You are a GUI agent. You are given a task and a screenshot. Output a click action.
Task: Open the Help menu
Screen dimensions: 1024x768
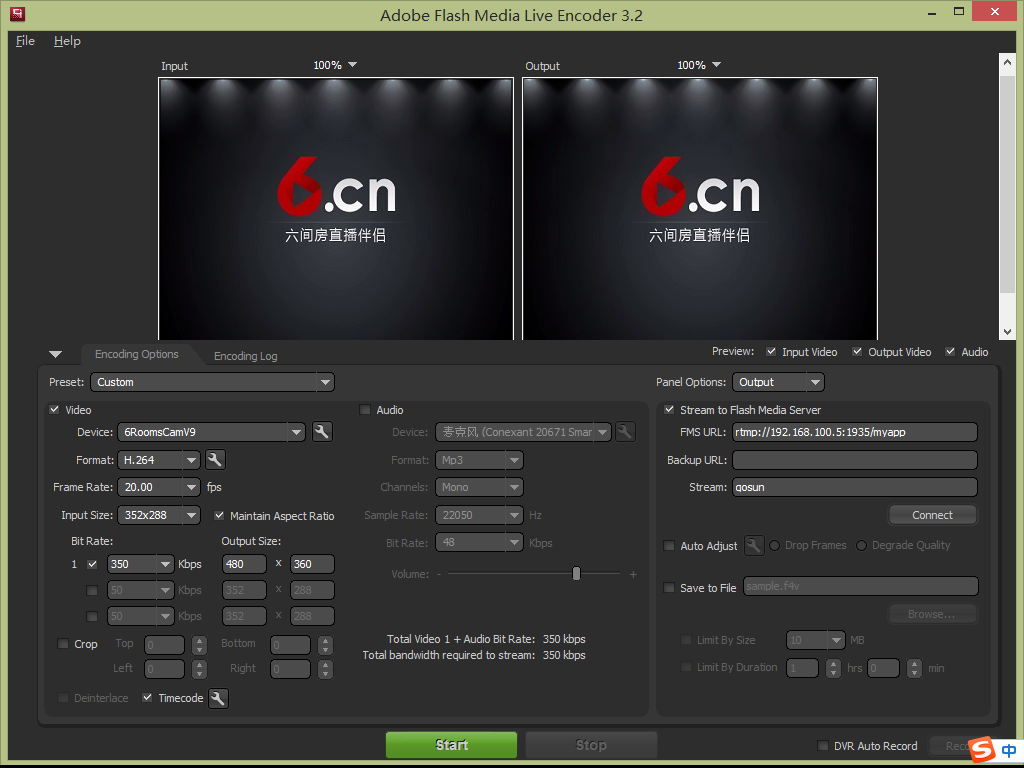(67, 40)
